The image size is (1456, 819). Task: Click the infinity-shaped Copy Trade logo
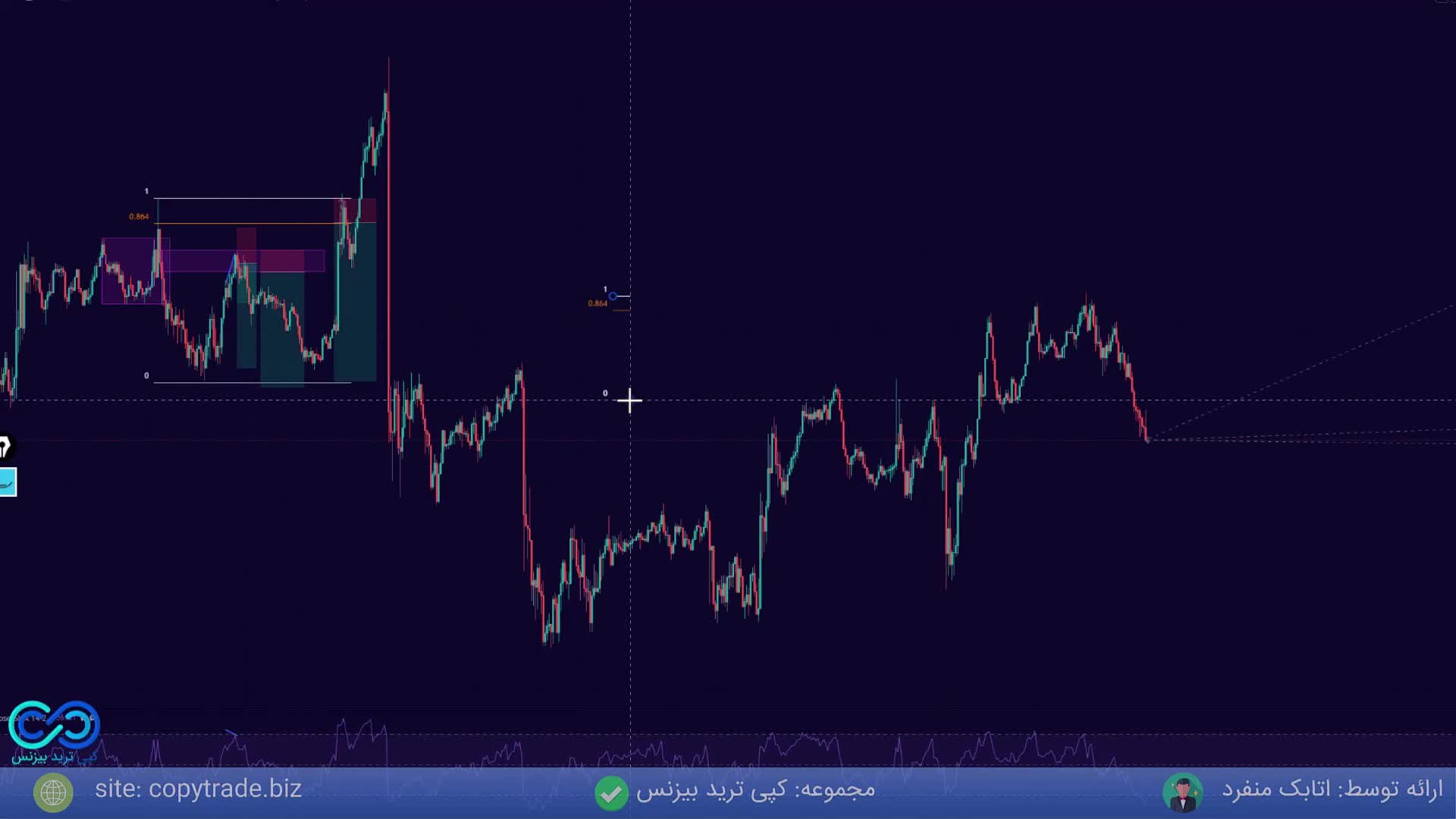(x=54, y=724)
